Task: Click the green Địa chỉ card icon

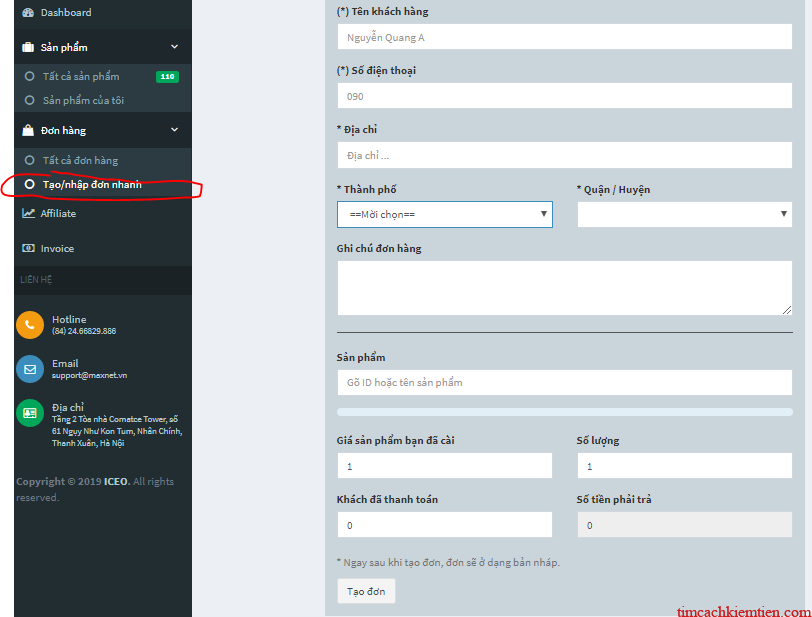Action: pyautogui.click(x=30, y=413)
